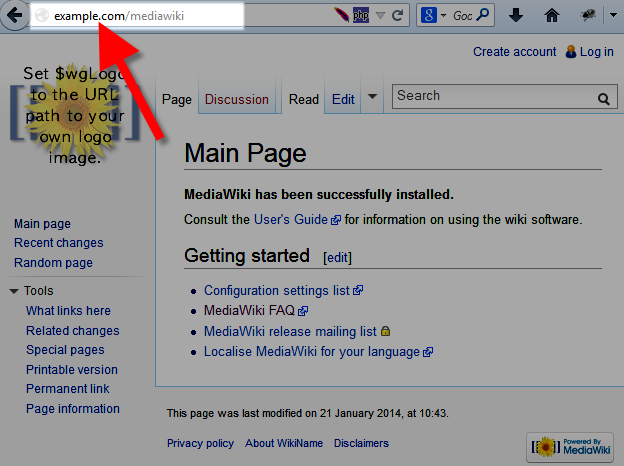Reload the page with the refresh icon

(x=398, y=16)
